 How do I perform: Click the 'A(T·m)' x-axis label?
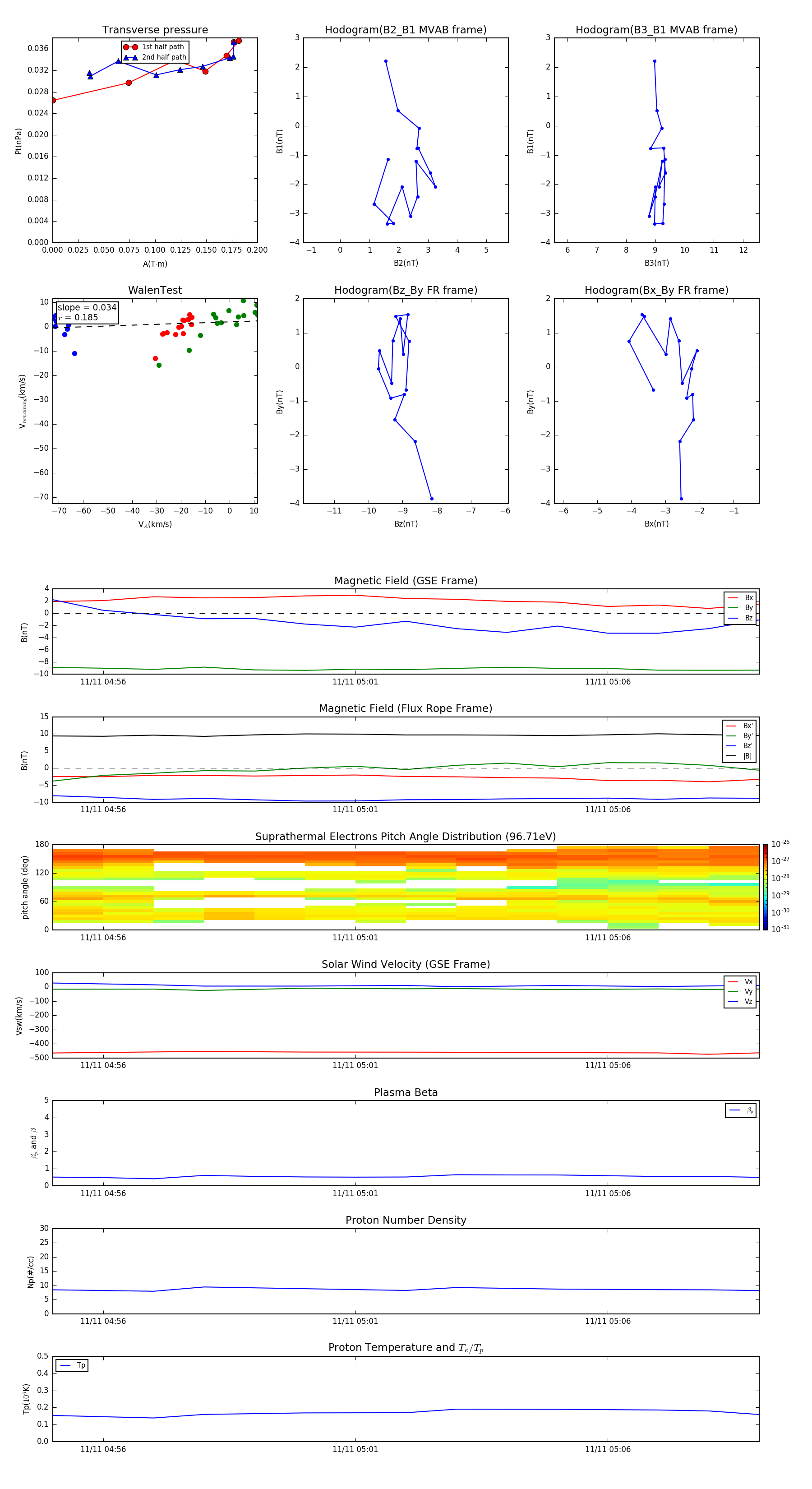point(155,264)
